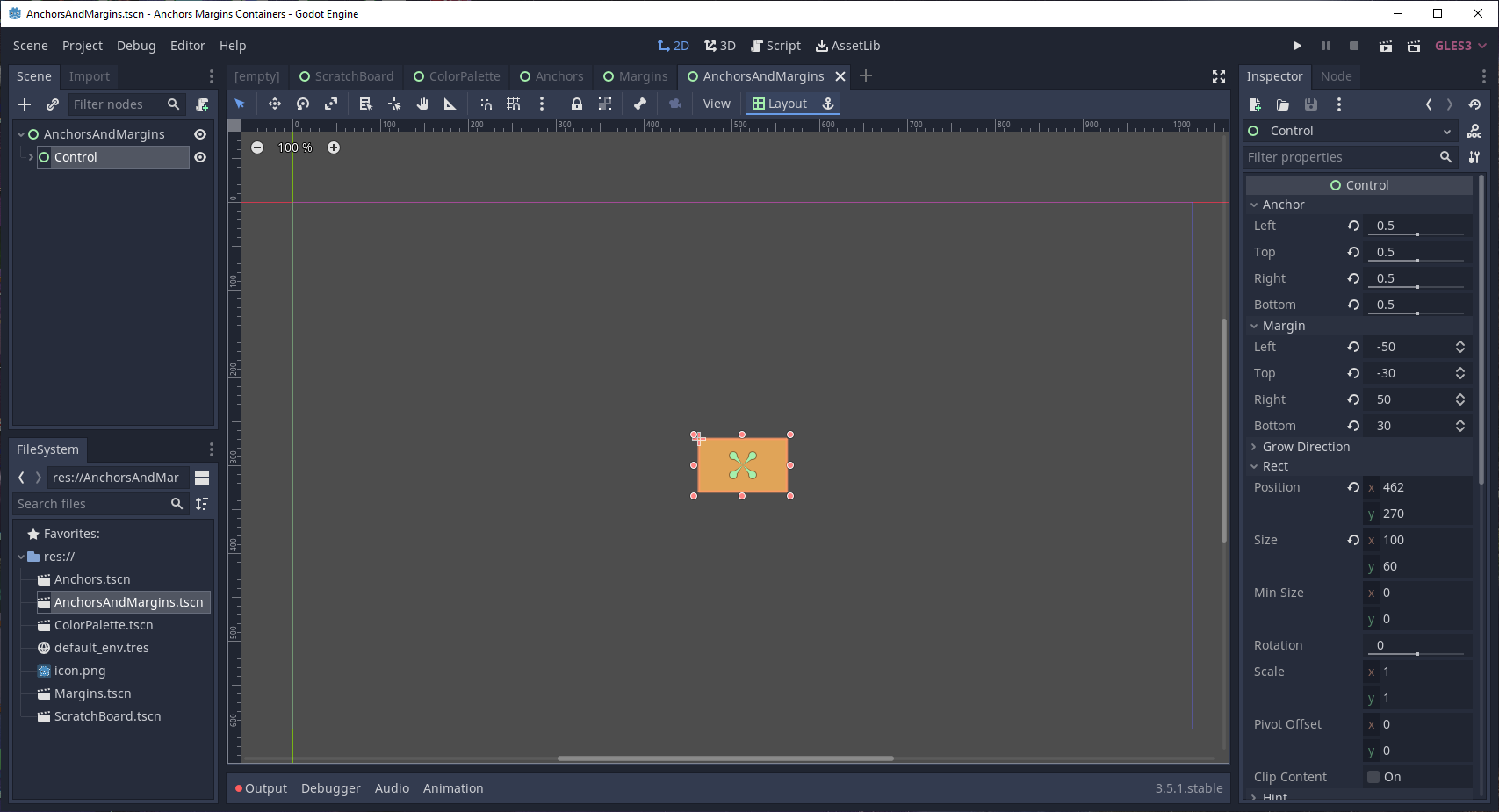Activate the Rotate mode tool
Screen dimensions: 1499x812
pyautogui.click(x=303, y=104)
